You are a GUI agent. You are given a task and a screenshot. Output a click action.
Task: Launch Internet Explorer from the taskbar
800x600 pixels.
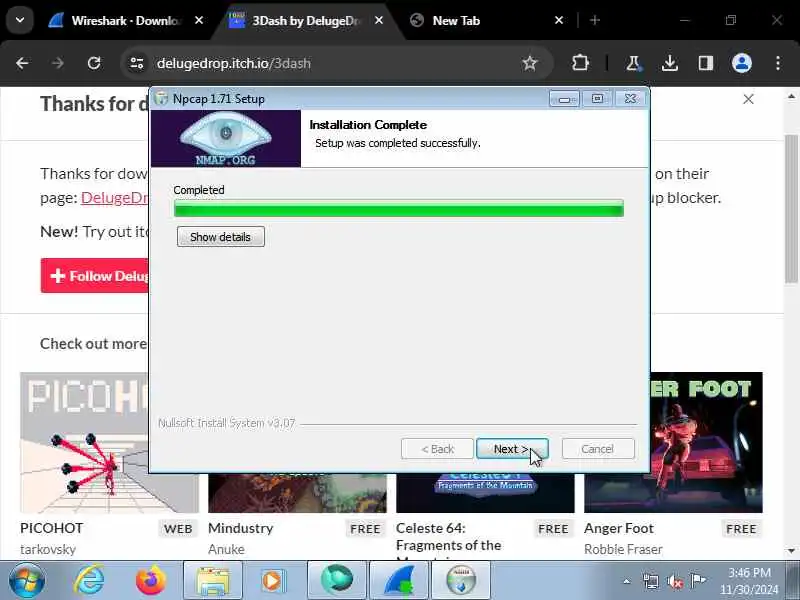(89, 580)
